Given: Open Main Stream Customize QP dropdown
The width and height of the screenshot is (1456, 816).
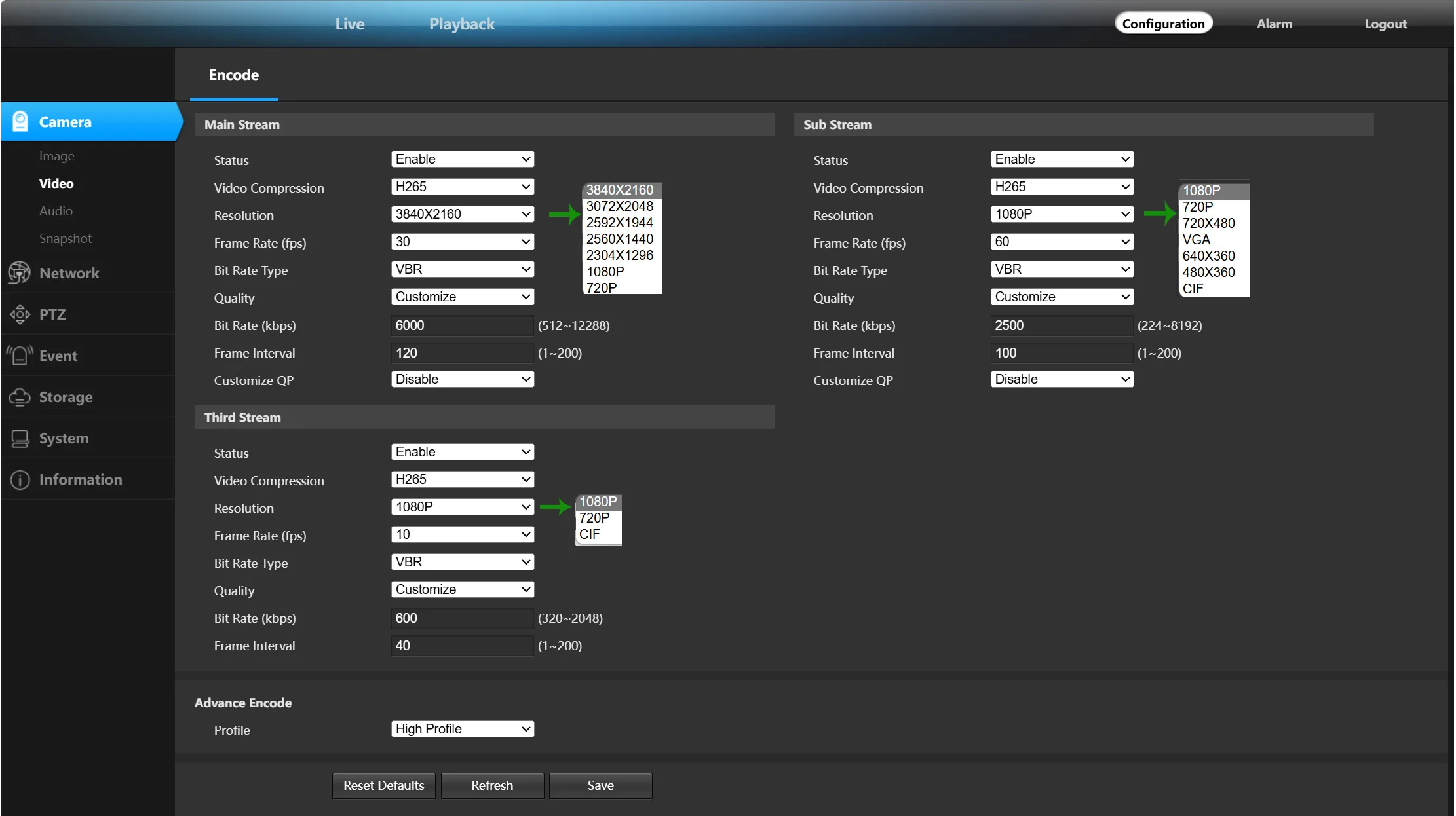Looking at the screenshot, I should click(462, 379).
